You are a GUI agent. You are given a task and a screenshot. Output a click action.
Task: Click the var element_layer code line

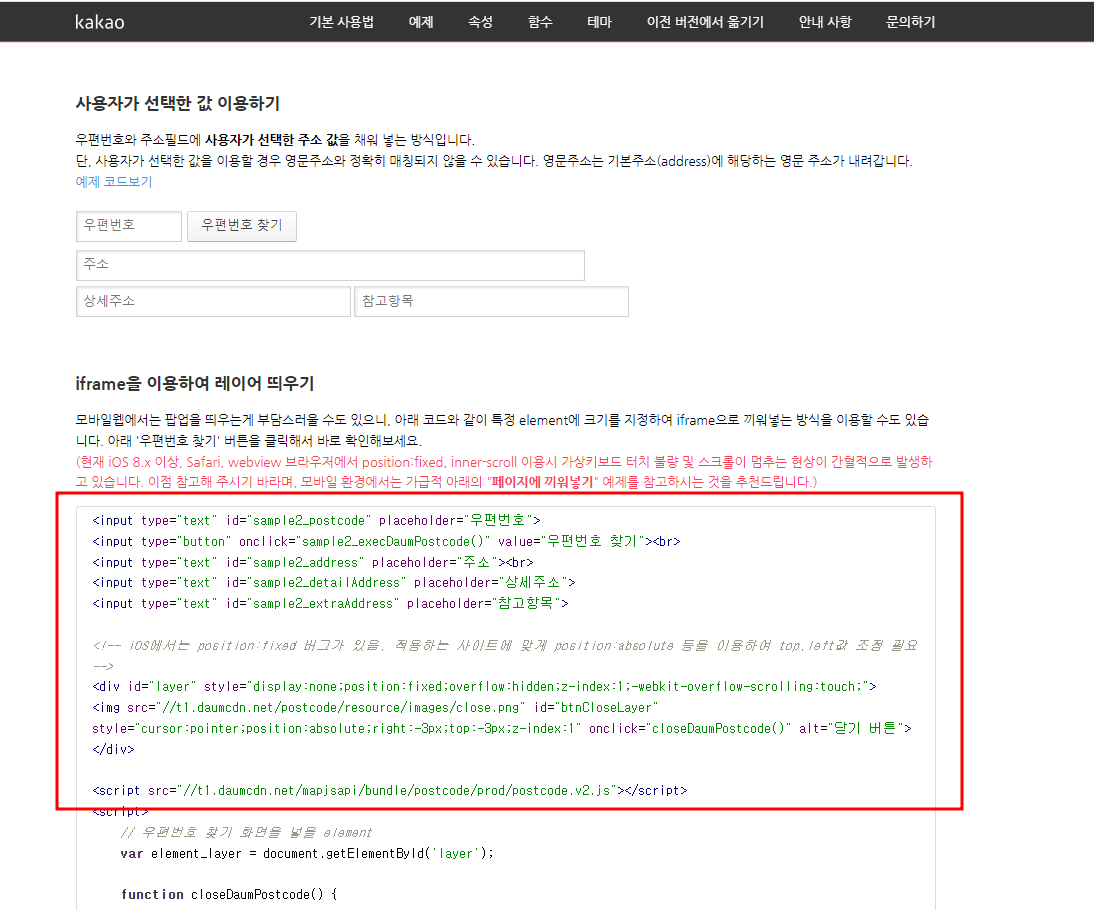click(307, 853)
